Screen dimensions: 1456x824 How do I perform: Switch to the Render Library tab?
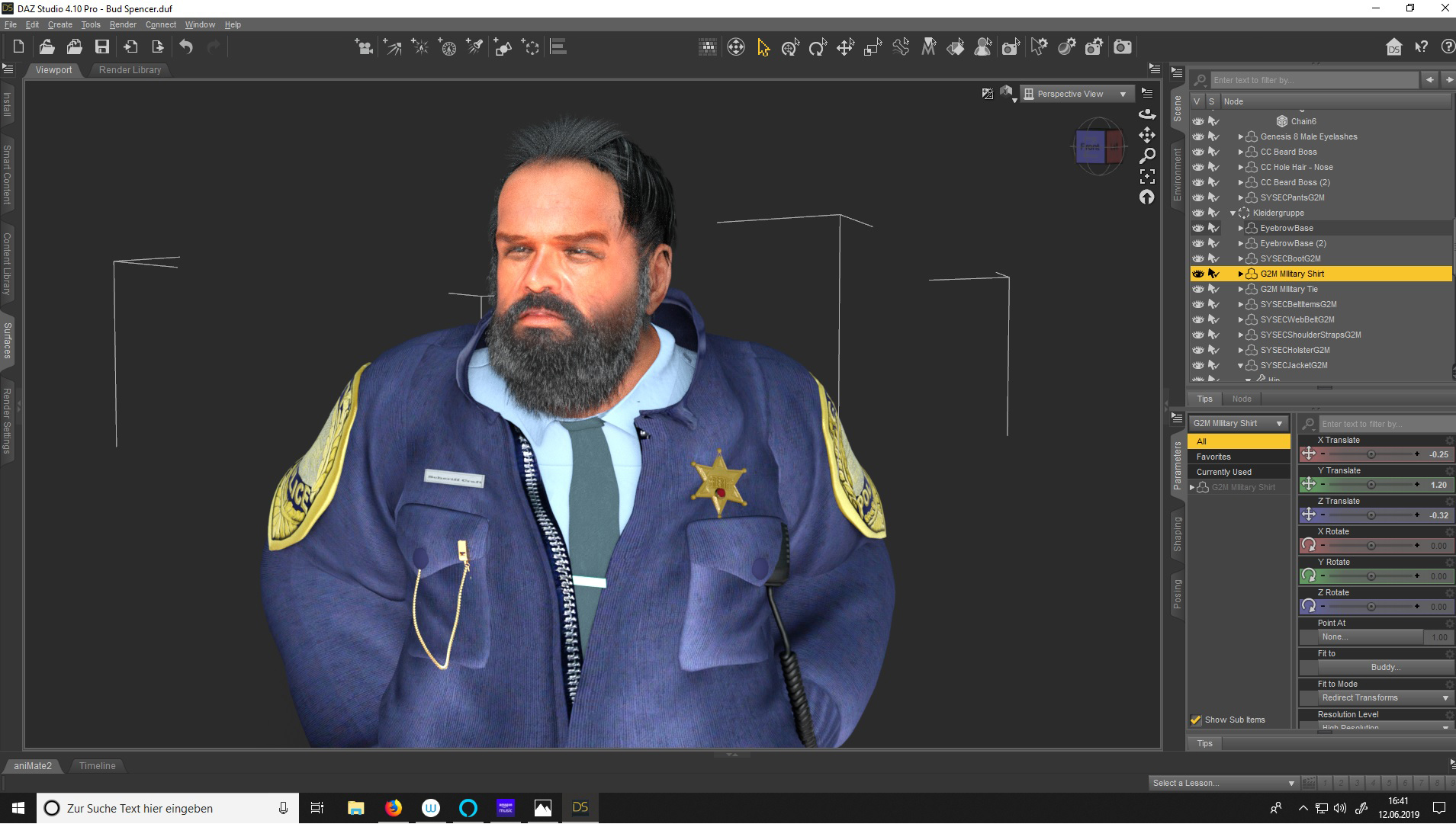pyautogui.click(x=130, y=69)
